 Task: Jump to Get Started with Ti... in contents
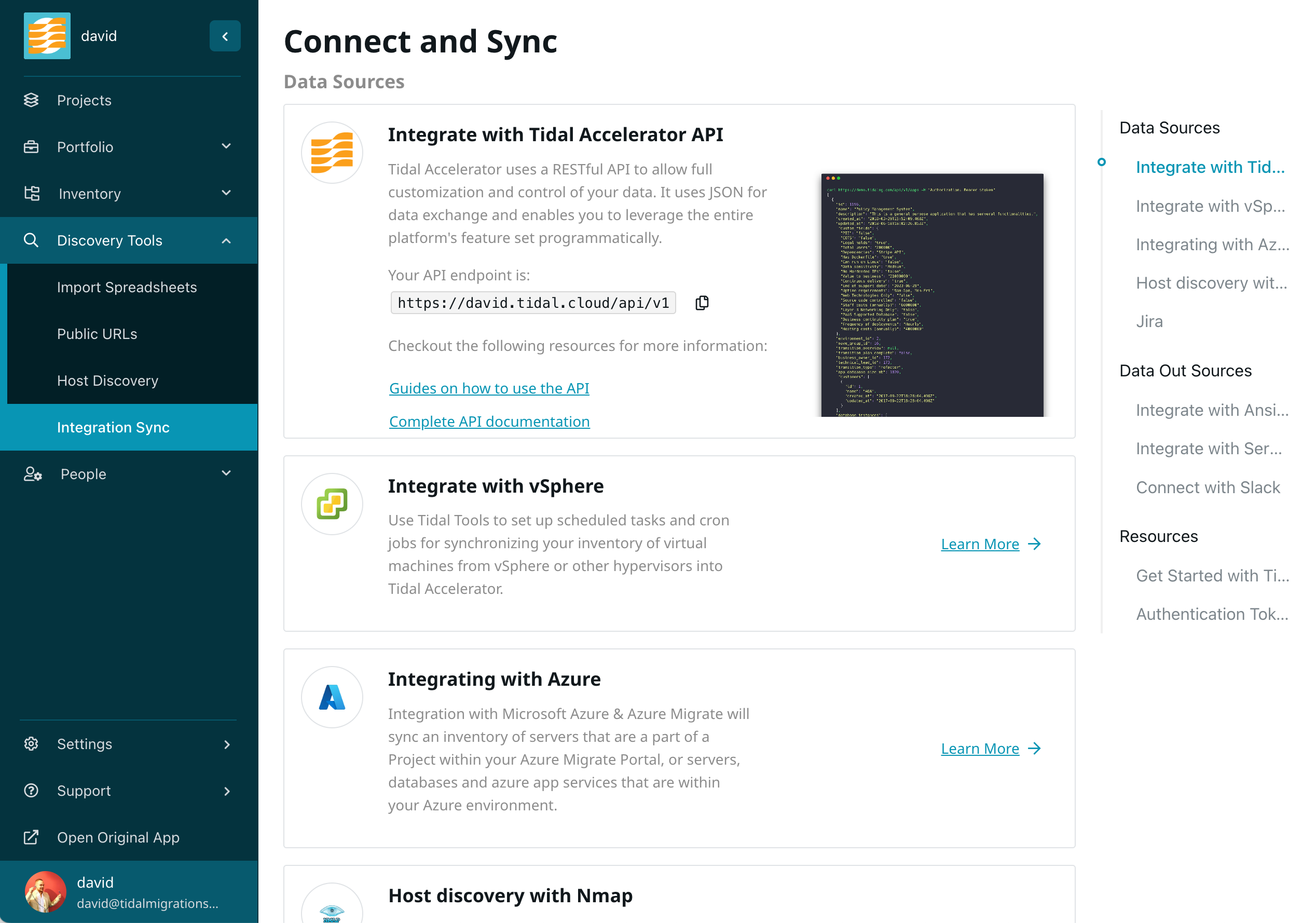[1212, 576]
